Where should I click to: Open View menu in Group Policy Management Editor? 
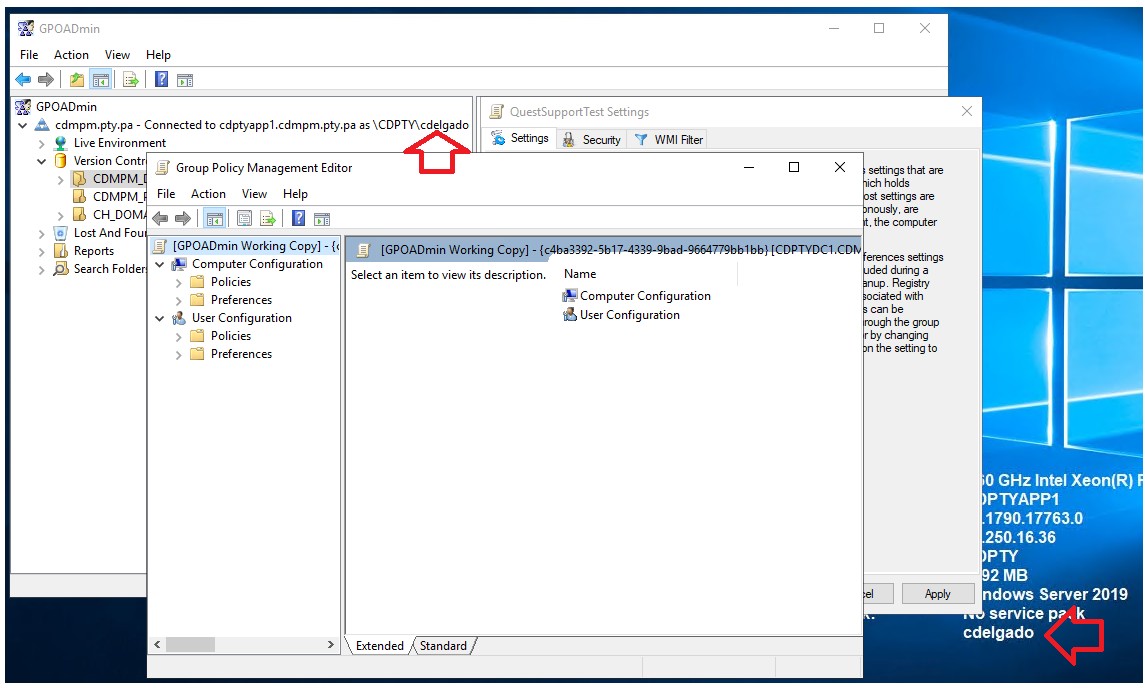click(254, 194)
